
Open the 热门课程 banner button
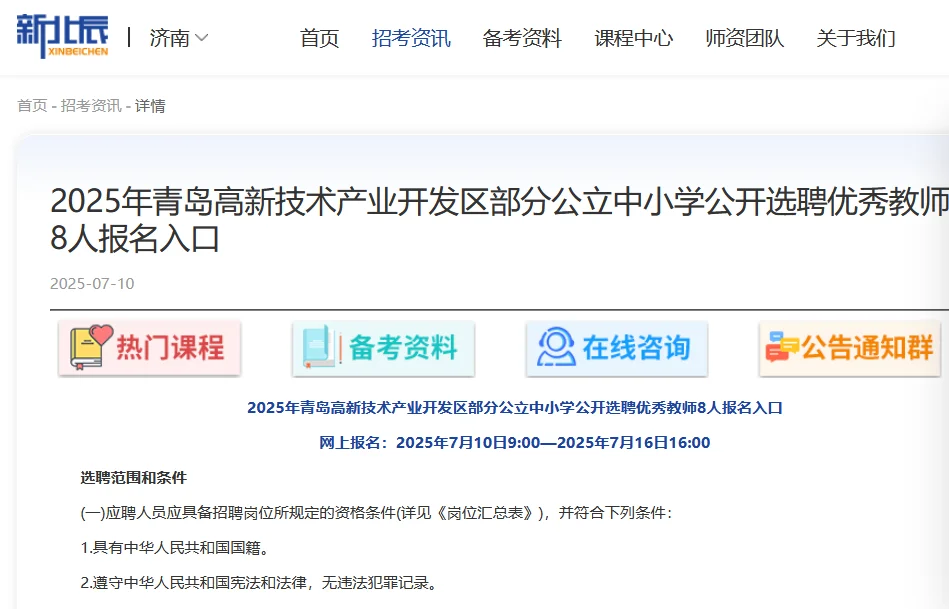[x=149, y=348]
